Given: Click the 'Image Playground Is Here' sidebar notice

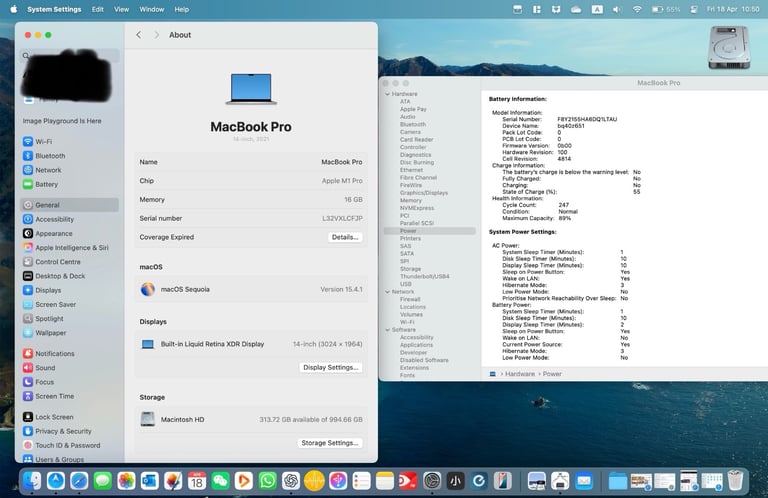Looking at the screenshot, I should click(x=62, y=121).
